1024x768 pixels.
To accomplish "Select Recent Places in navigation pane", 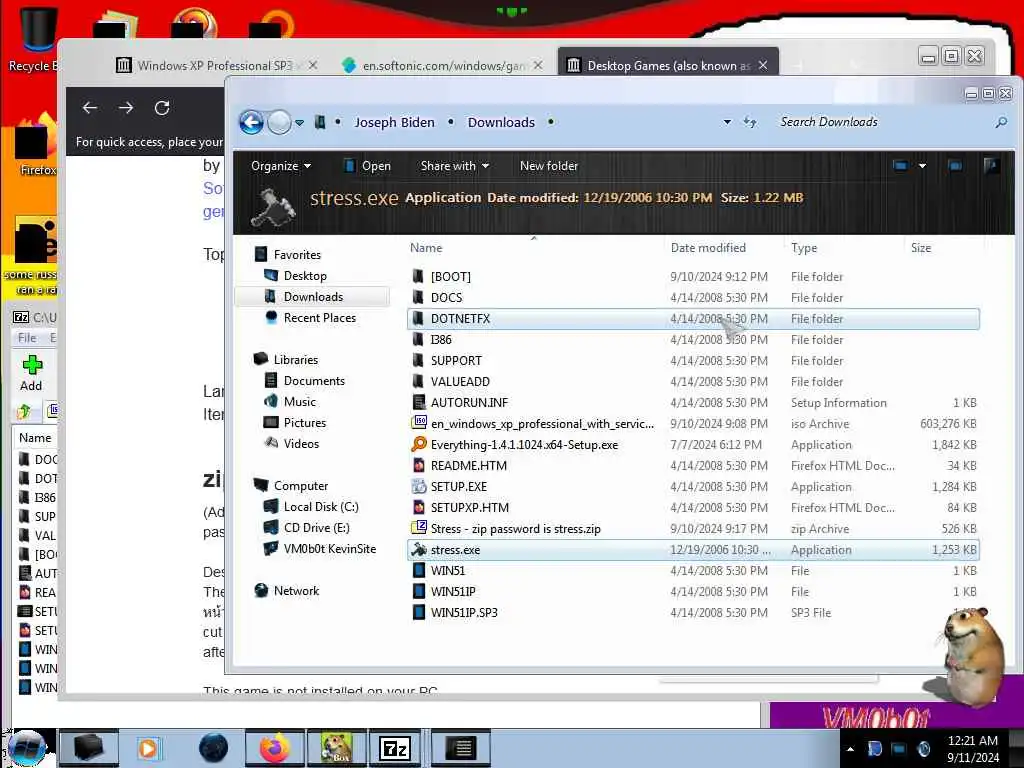I will (x=319, y=317).
